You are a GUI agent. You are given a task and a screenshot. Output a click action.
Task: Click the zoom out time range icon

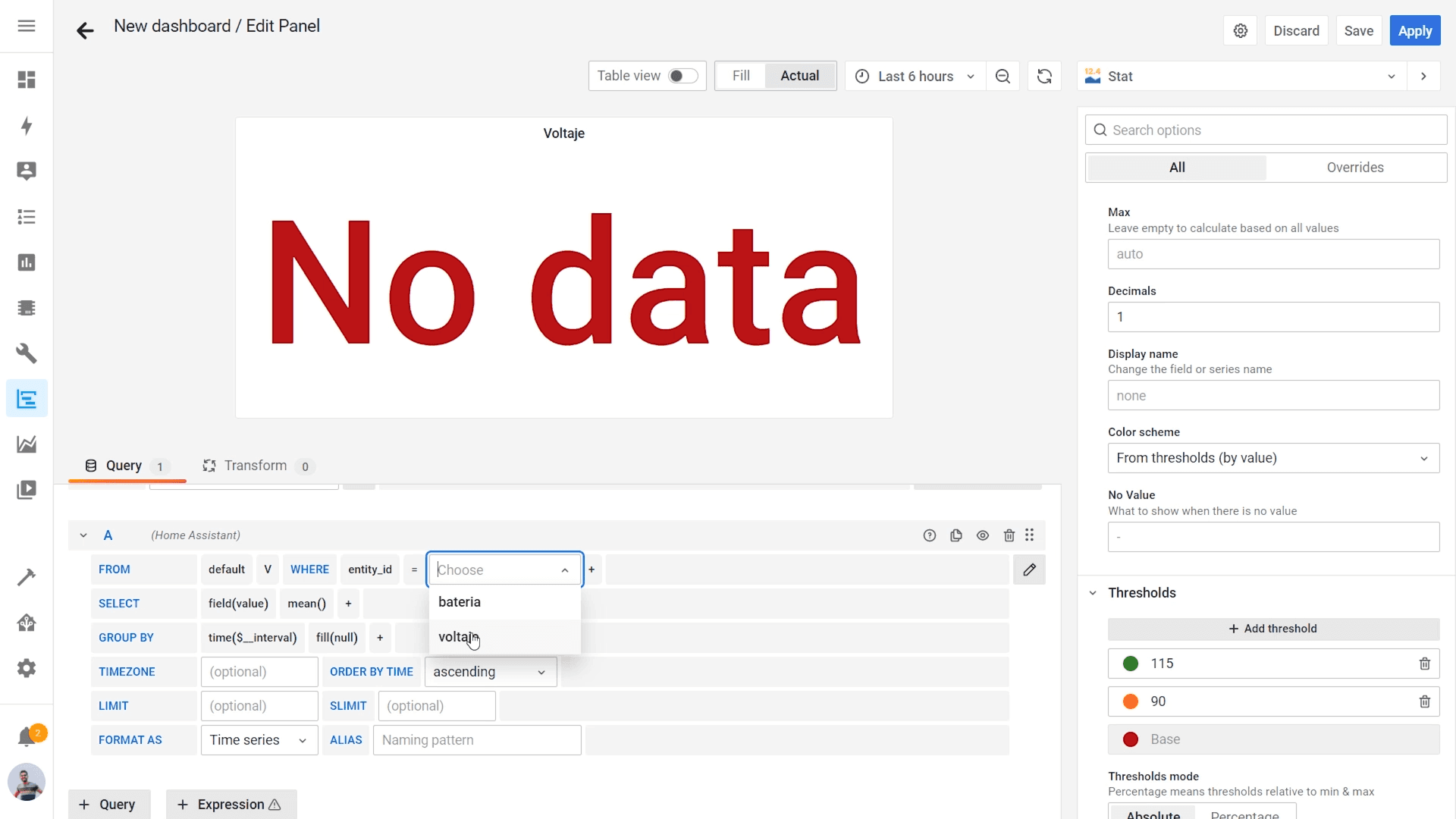[1003, 76]
